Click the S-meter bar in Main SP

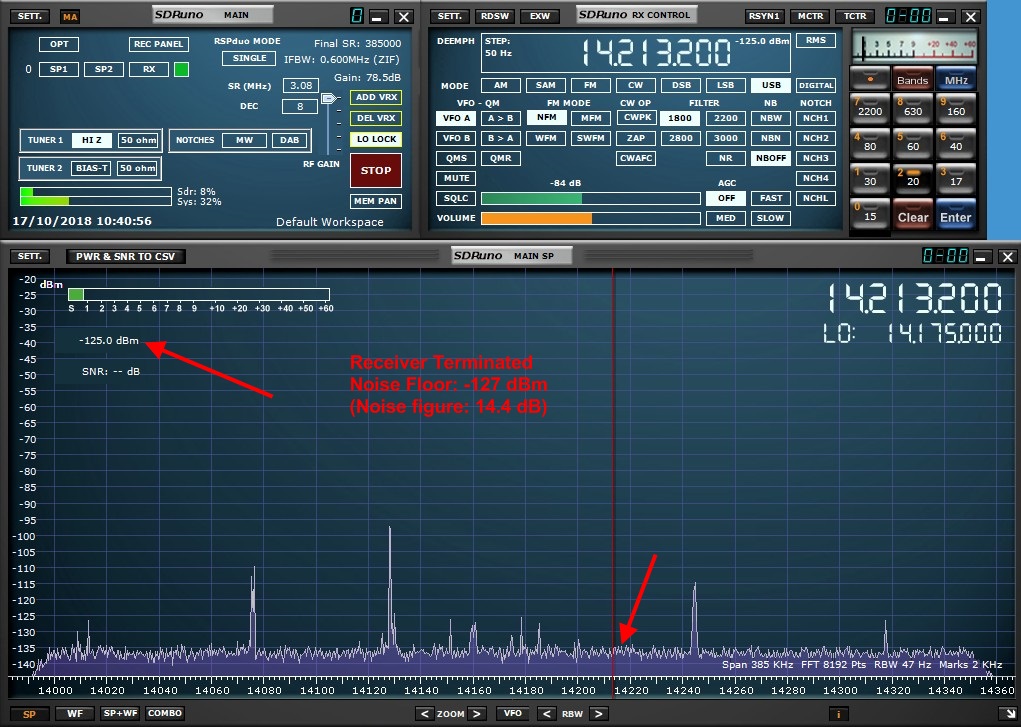(x=199, y=294)
